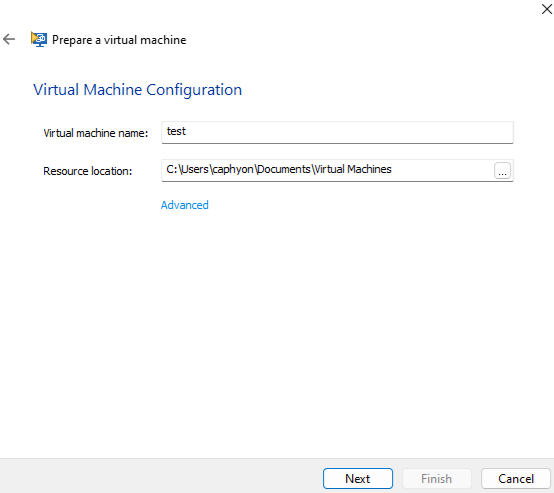Close the dialog with the X icon
554x493 pixels.
pyautogui.click(x=546, y=9)
